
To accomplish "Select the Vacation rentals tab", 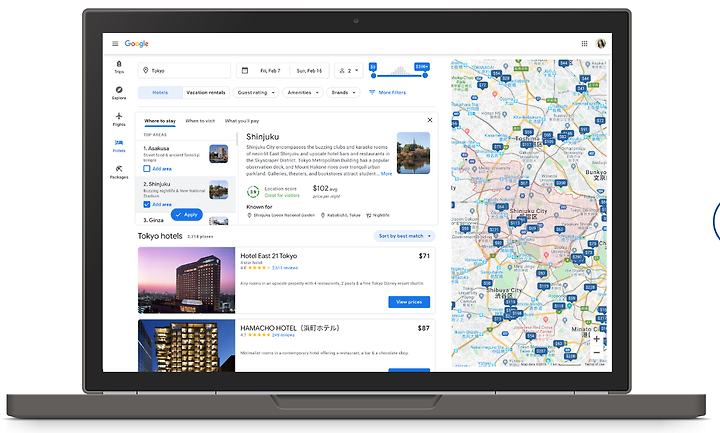I will click(206, 92).
